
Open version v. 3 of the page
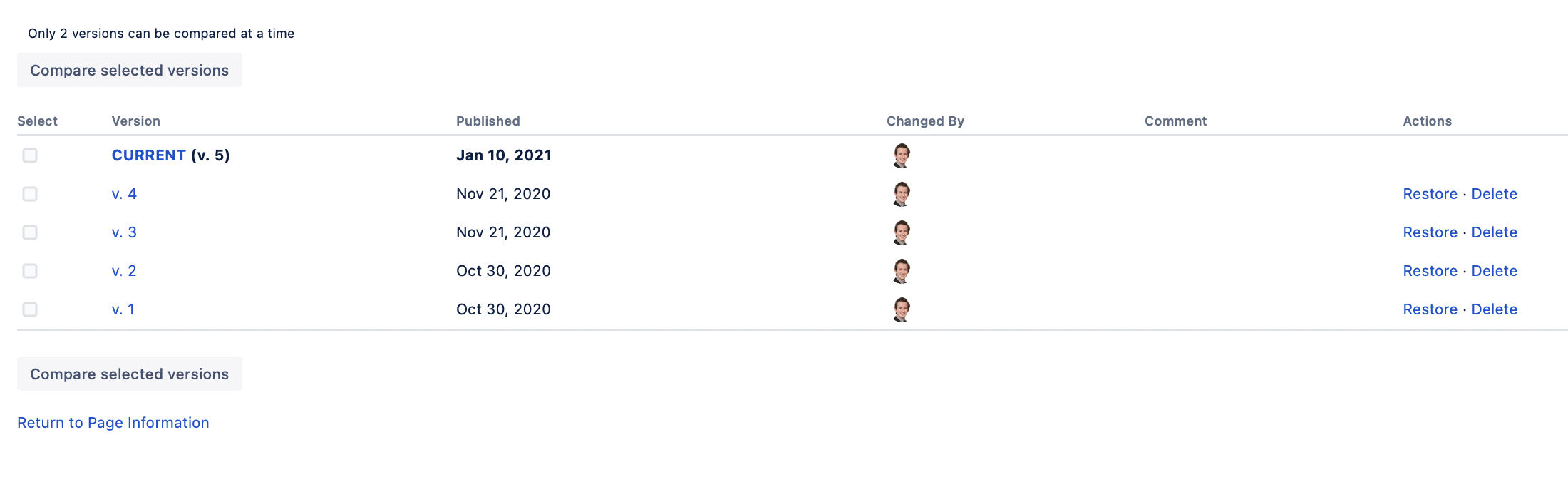(124, 232)
